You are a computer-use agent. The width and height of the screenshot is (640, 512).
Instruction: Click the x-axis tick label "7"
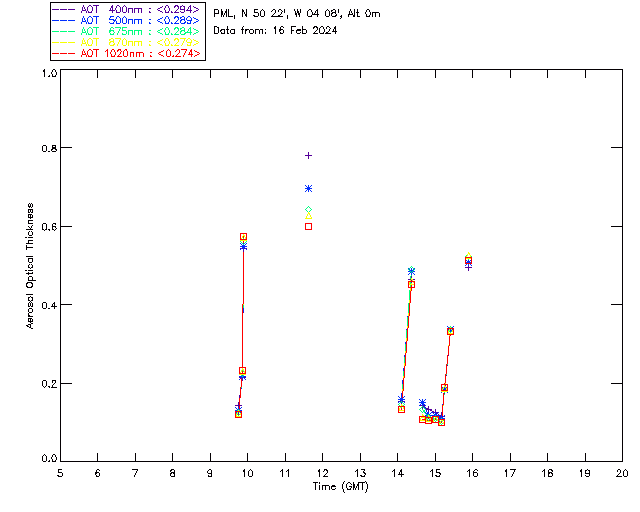click(135, 473)
